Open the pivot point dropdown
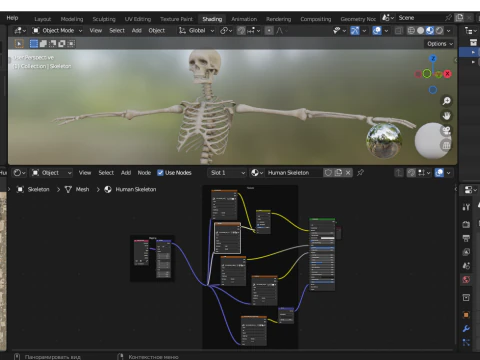This screenshot has width=480, height=360. [x=226, y=31]
